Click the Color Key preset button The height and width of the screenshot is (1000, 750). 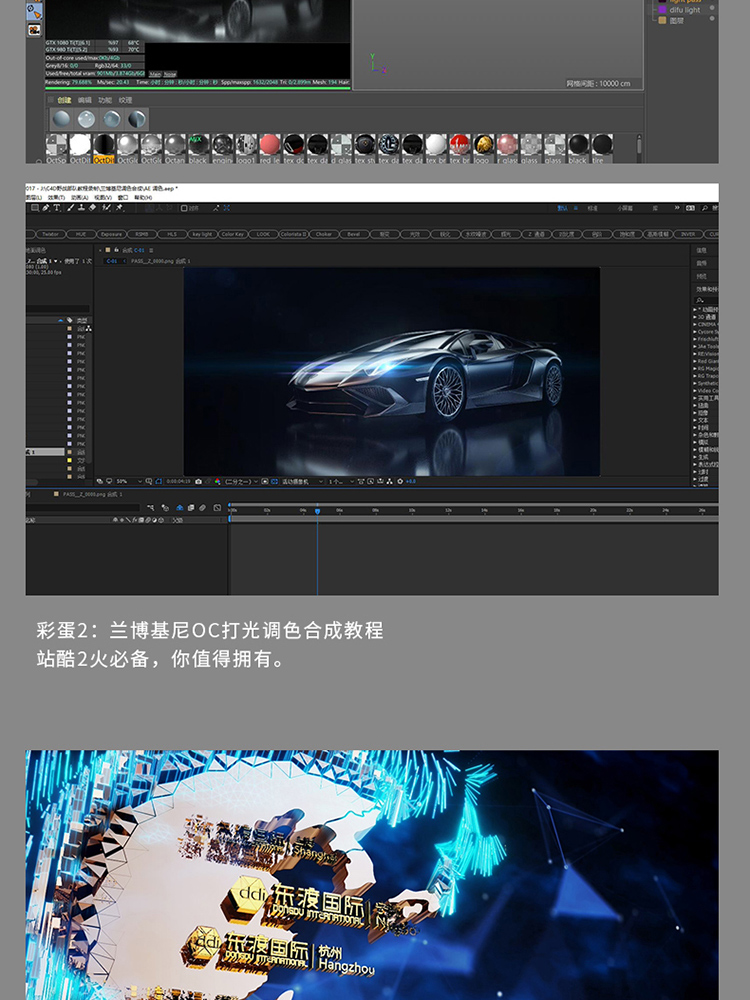[233, 234]
